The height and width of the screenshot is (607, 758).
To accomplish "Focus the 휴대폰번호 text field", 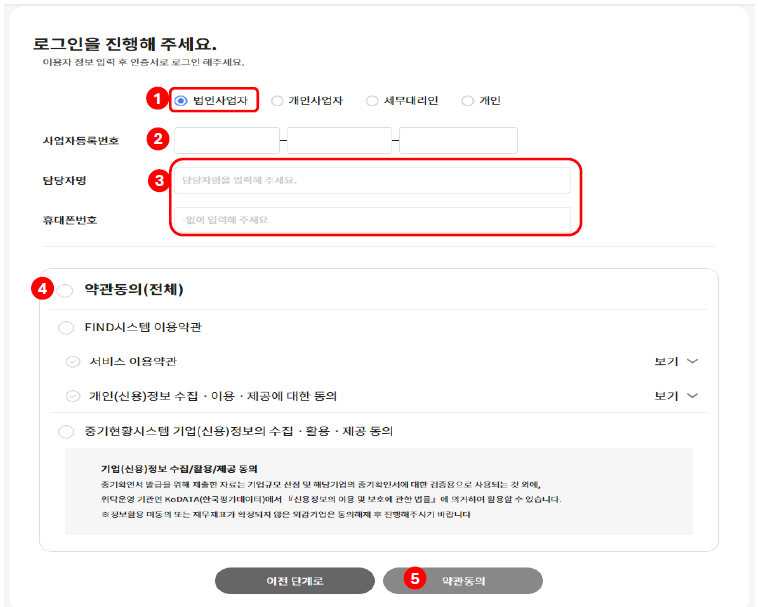I will (372, 220).
